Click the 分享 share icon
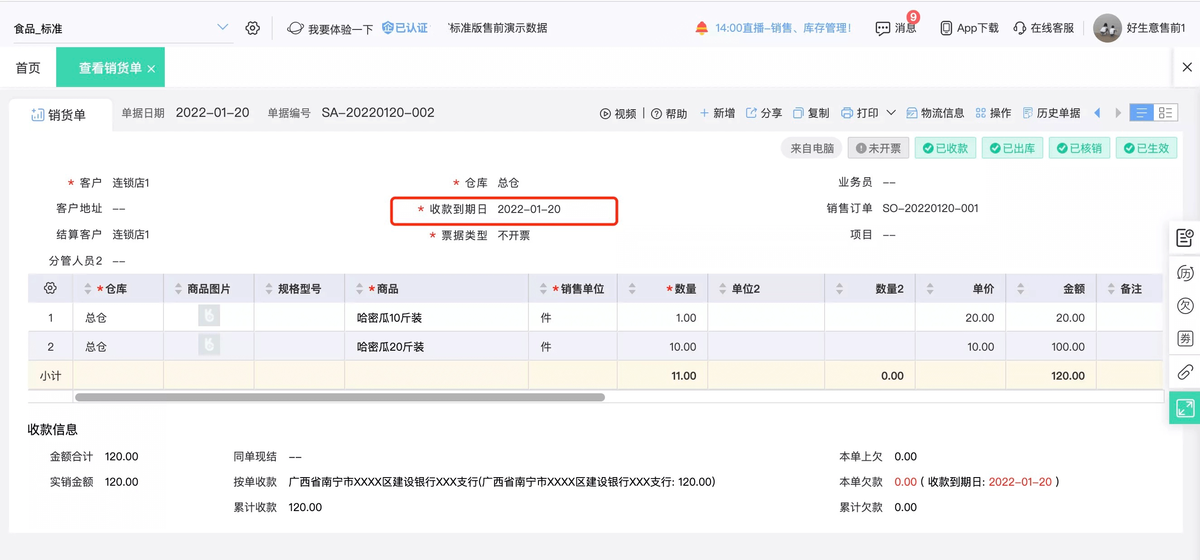1200x560 pixels. 752,113
